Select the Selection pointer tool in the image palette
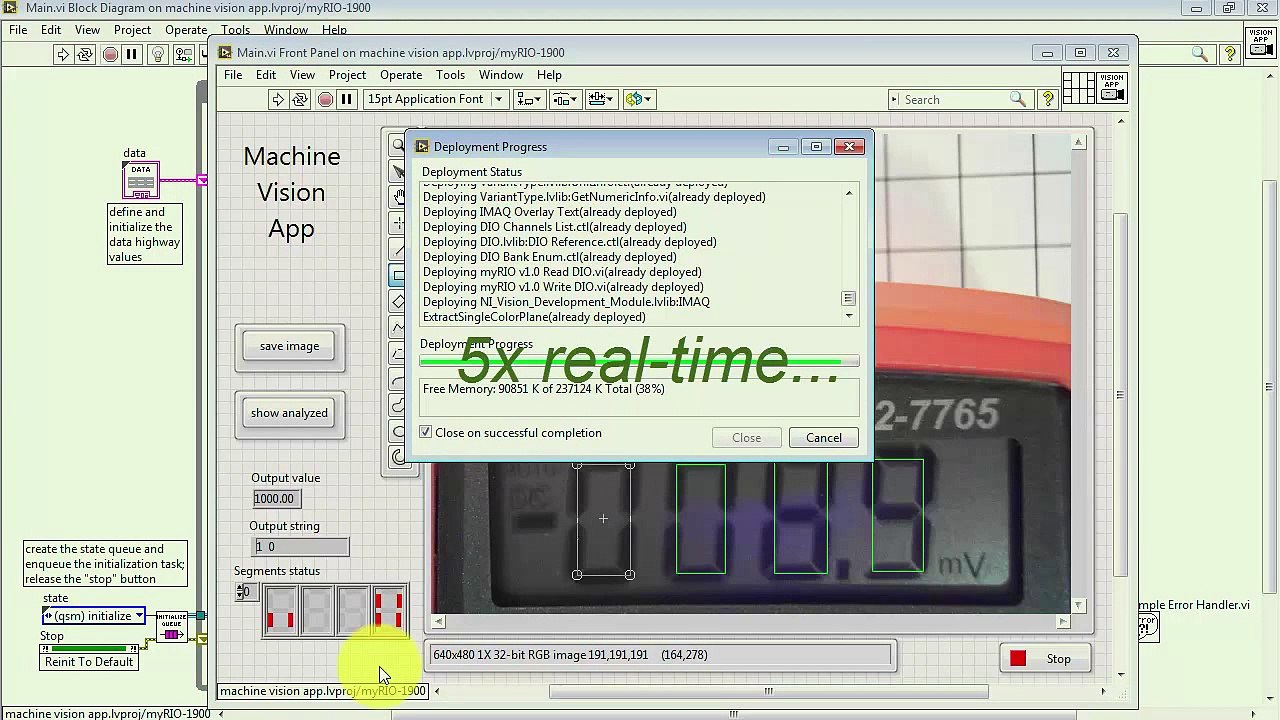This screenshot has width=1280, height=720. tap(399, 172)
